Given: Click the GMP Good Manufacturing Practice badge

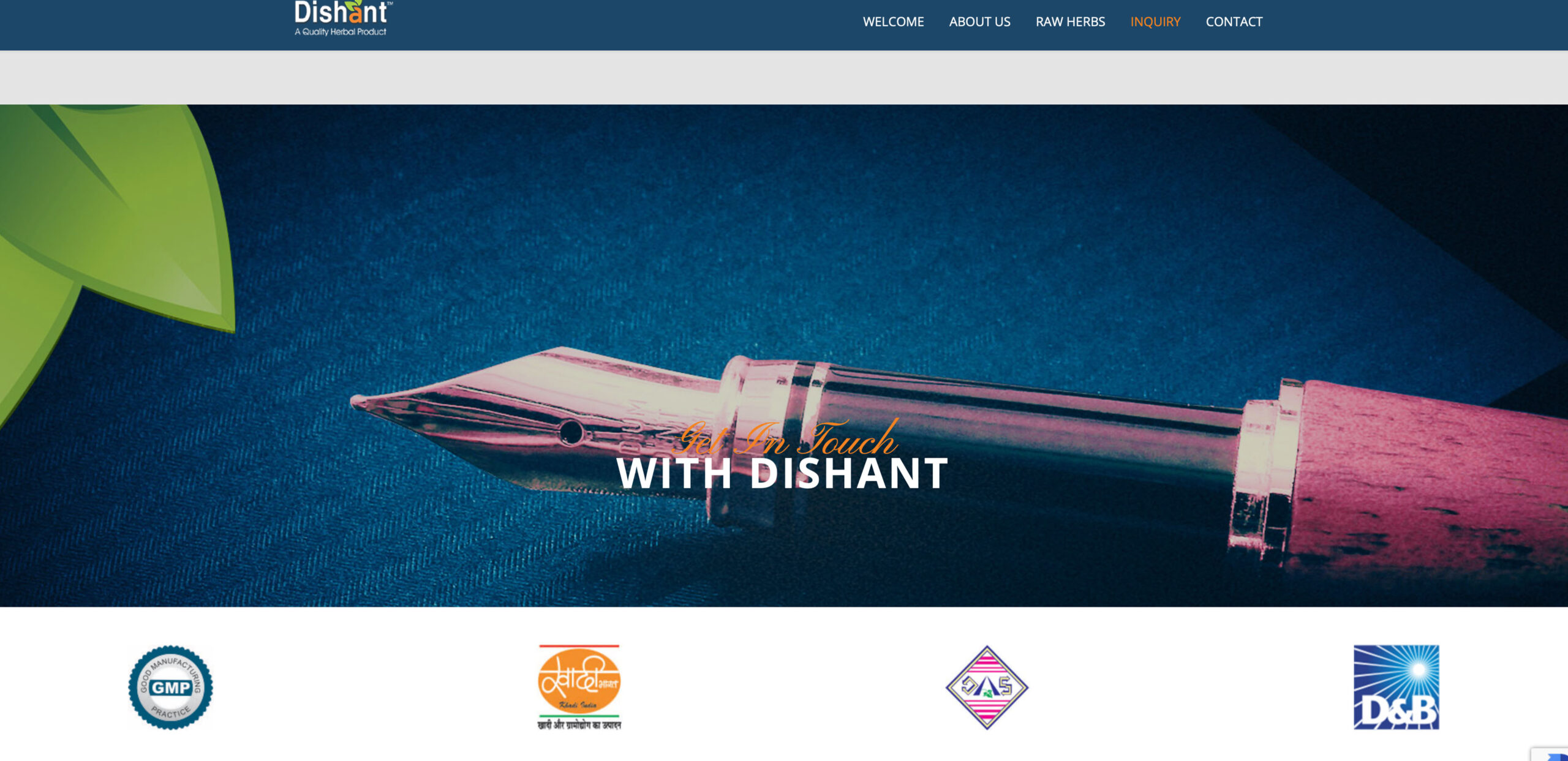Looking at the screenshot, I should [x=170, y=687].
